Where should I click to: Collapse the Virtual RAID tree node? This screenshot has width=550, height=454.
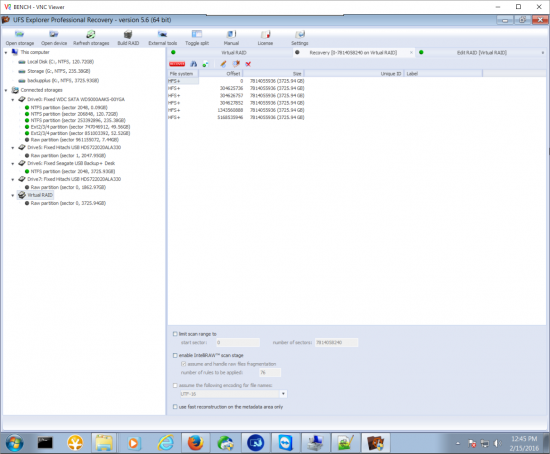tap(13, 195)
